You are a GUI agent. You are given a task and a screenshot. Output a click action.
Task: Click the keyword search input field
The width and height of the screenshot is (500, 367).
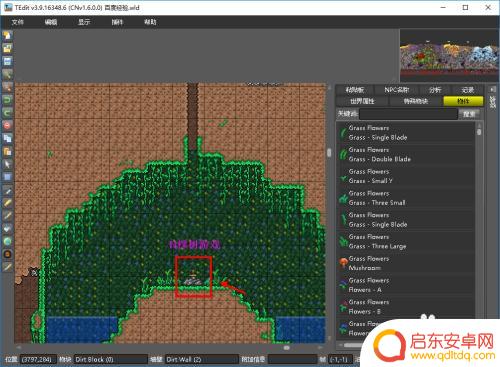tap(408, 114)
